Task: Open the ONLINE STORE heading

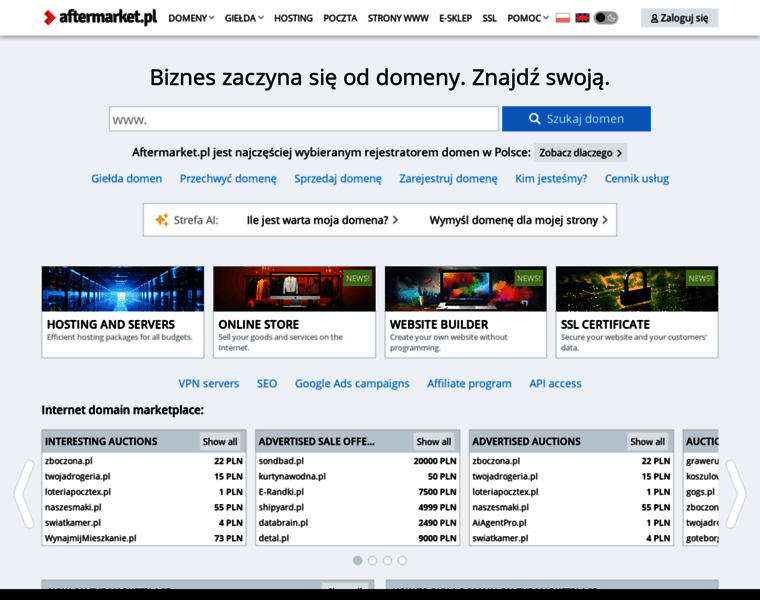Action: click(259, 324)
